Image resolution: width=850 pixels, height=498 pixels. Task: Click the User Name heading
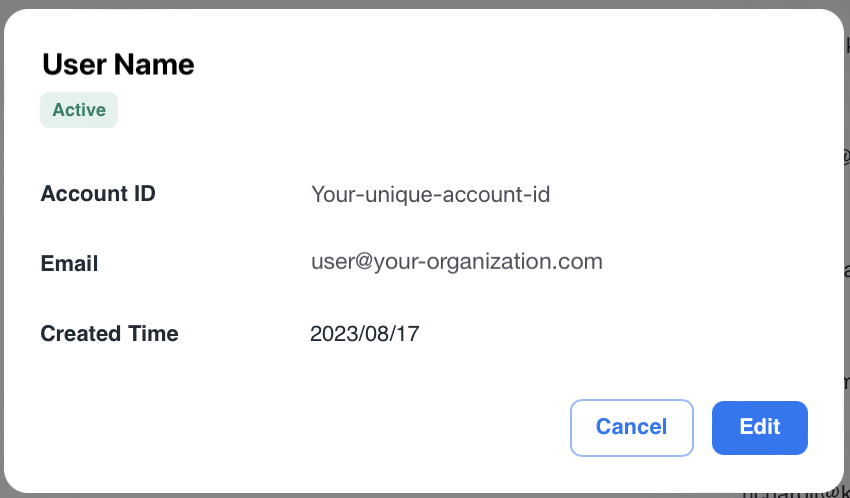coord(118,65)
